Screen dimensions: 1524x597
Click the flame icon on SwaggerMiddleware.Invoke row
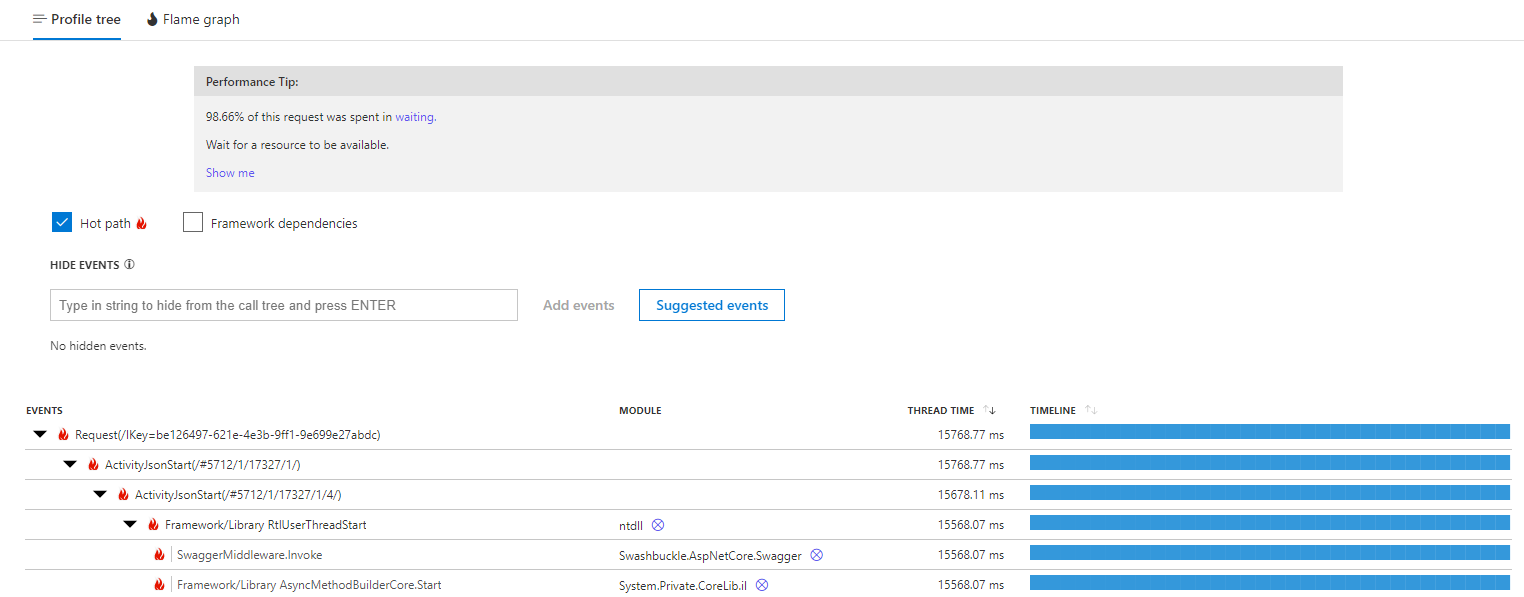[x=160, y=554]
